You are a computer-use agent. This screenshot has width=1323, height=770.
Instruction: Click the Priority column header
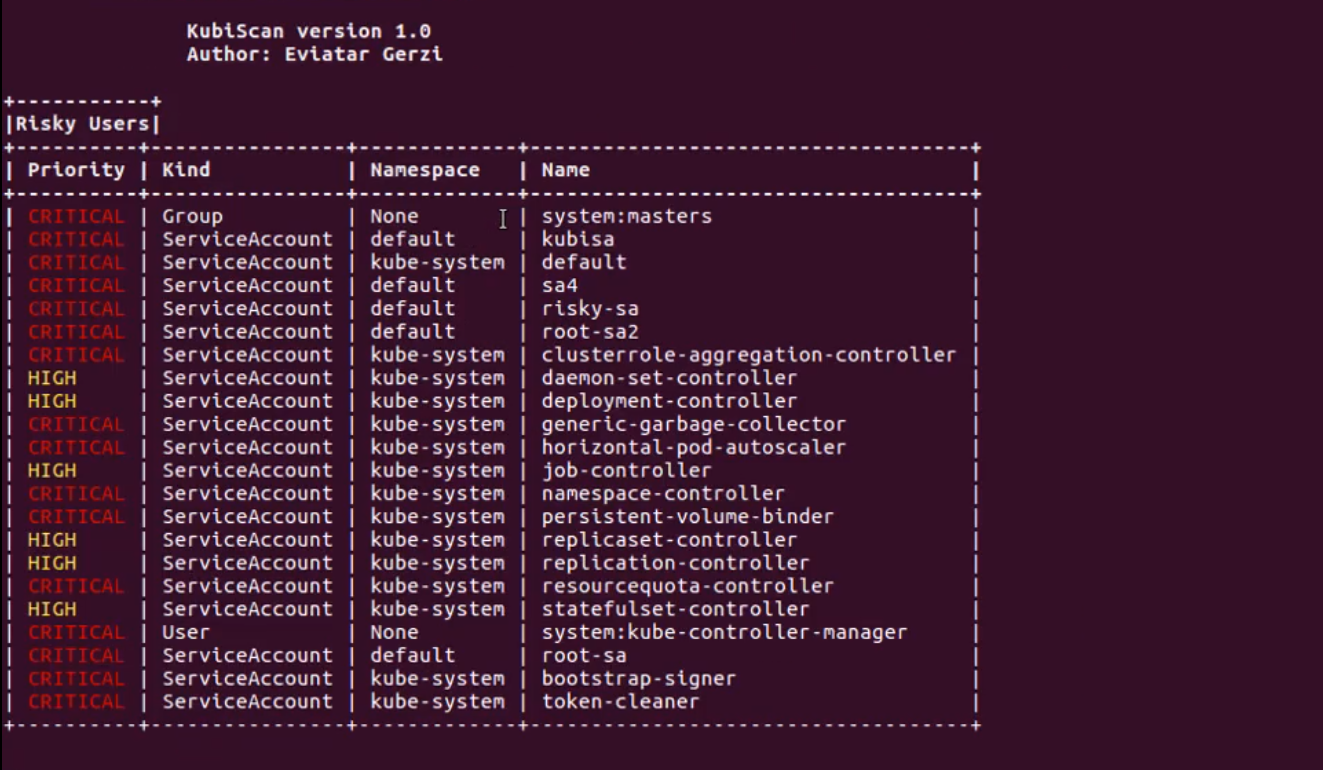click(76, 170)
